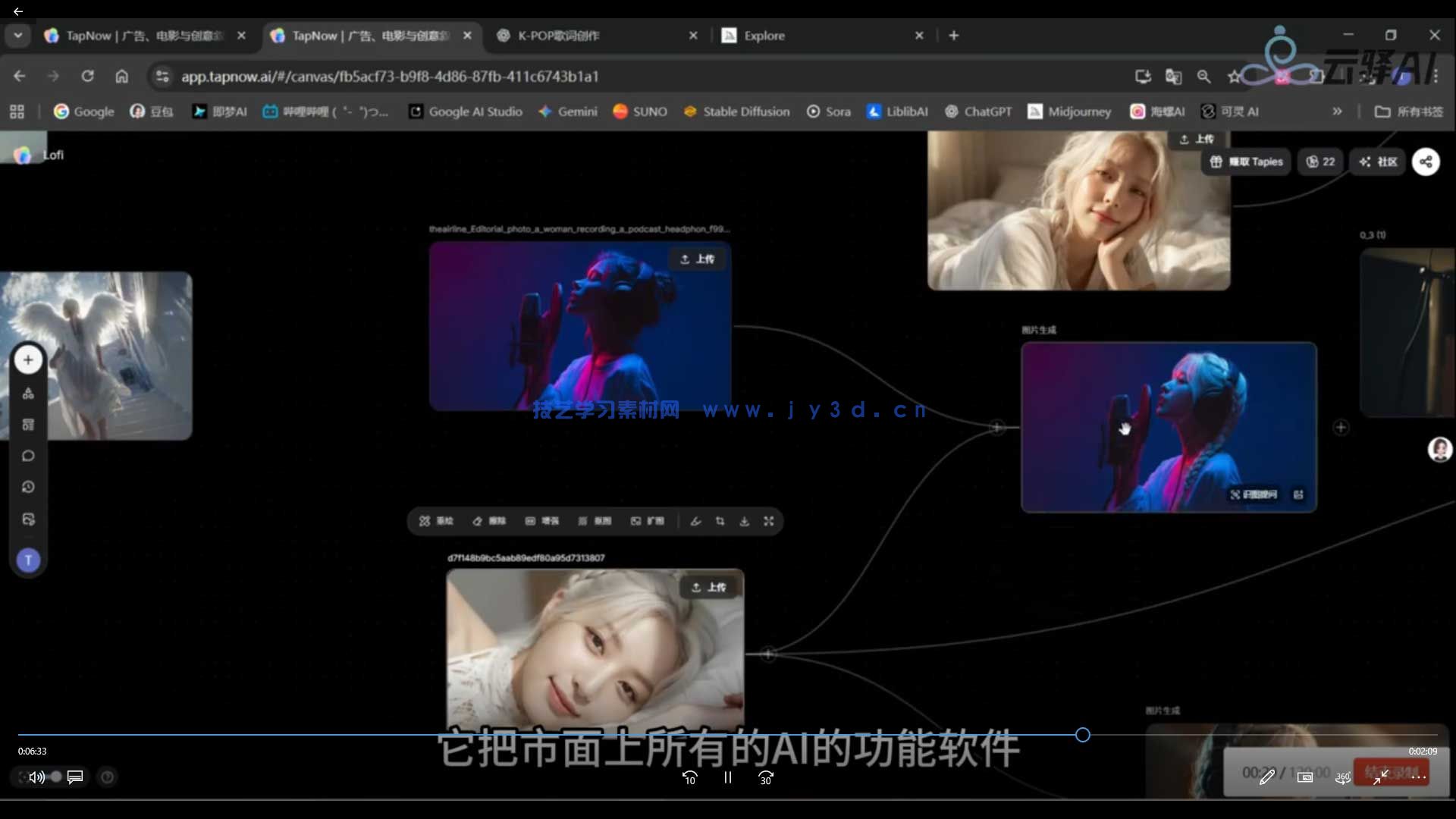This screenshot has width=1456, height=819.
Task: Select the eraser 擦除 tool on the toolbar
Action: click(x=489, y=521)
